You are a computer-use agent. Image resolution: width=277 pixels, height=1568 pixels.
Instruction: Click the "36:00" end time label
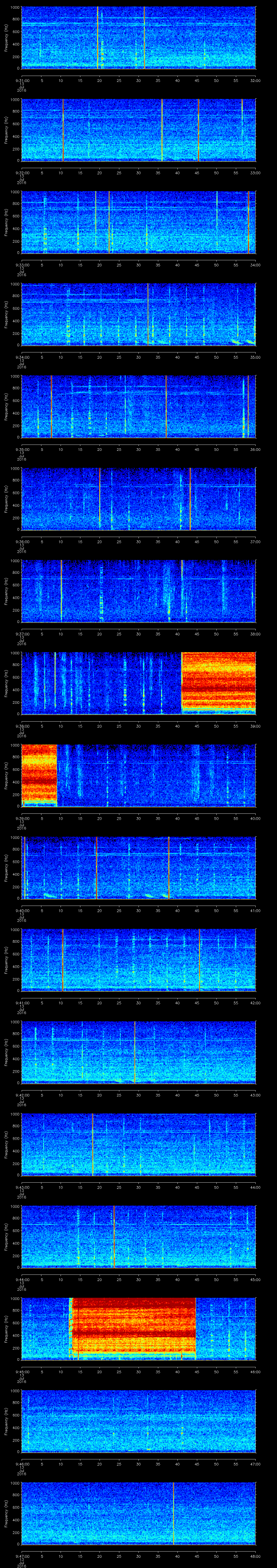[255, 449]
